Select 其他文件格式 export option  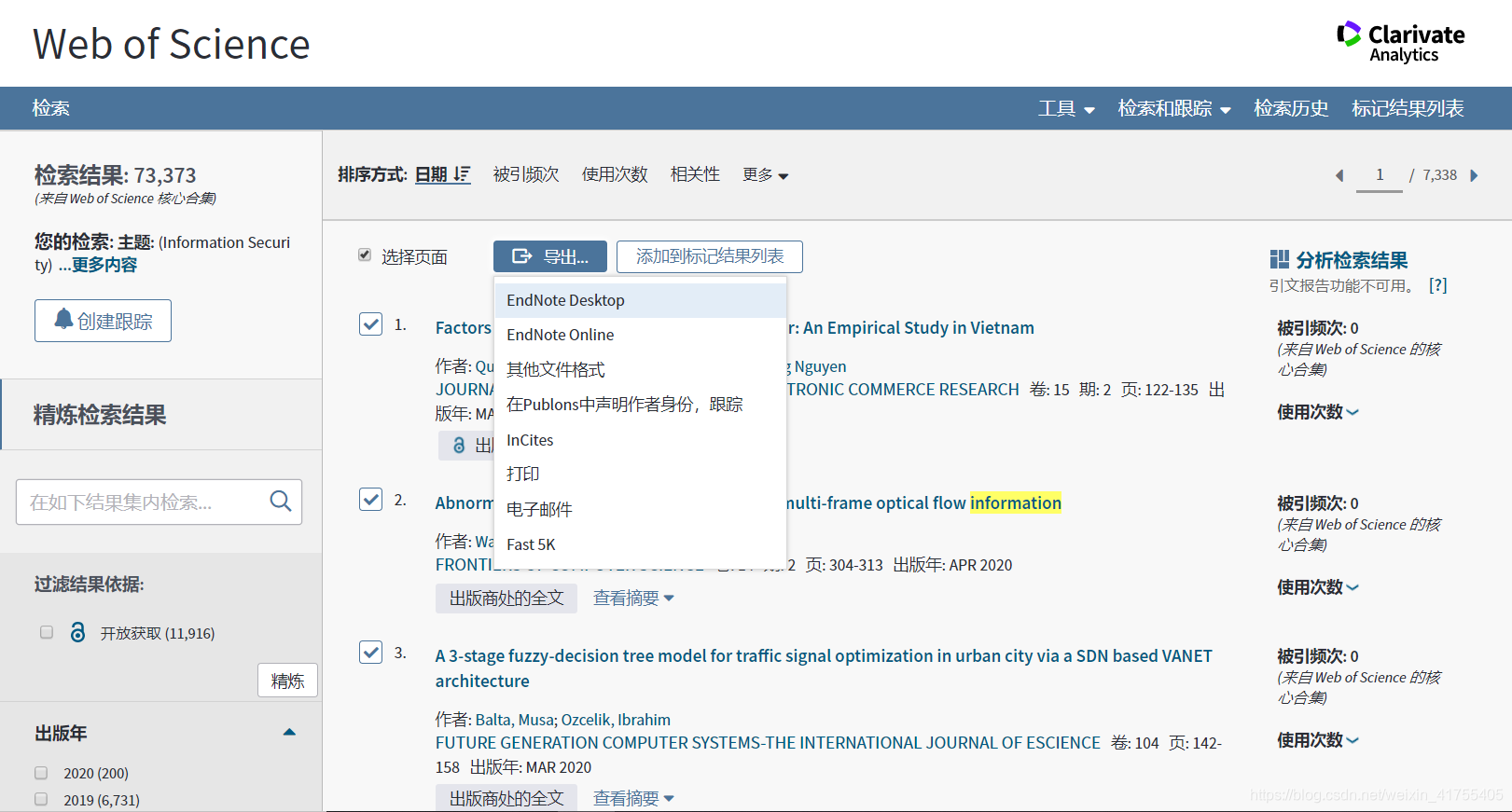click(641, 369)
